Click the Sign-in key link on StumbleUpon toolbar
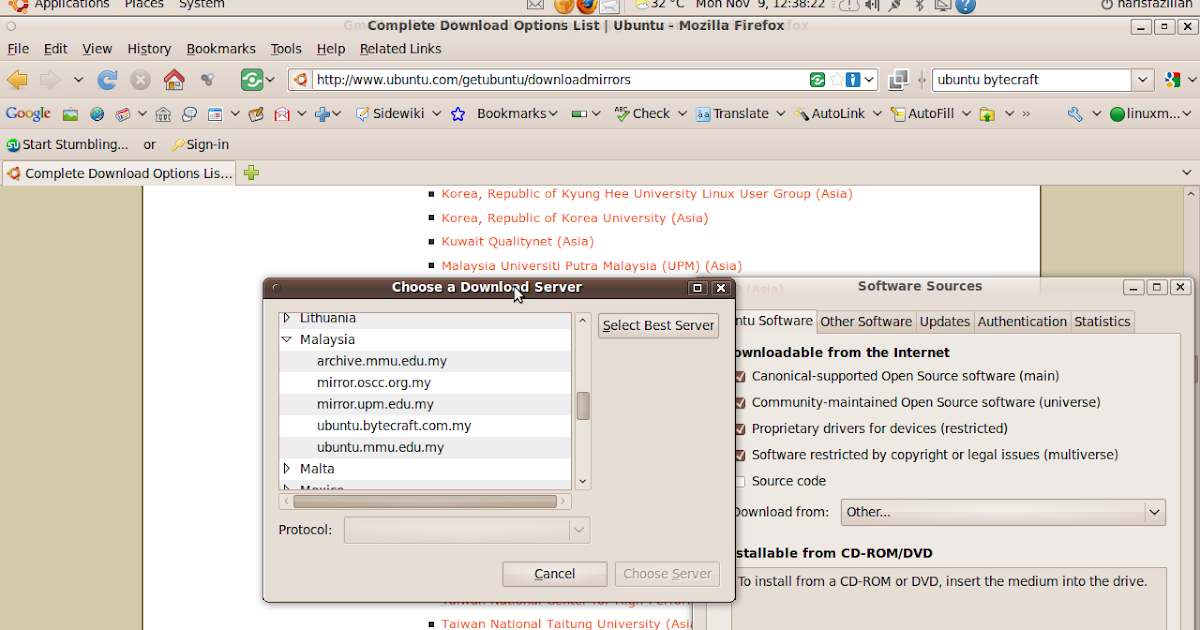 click(200, 145)
